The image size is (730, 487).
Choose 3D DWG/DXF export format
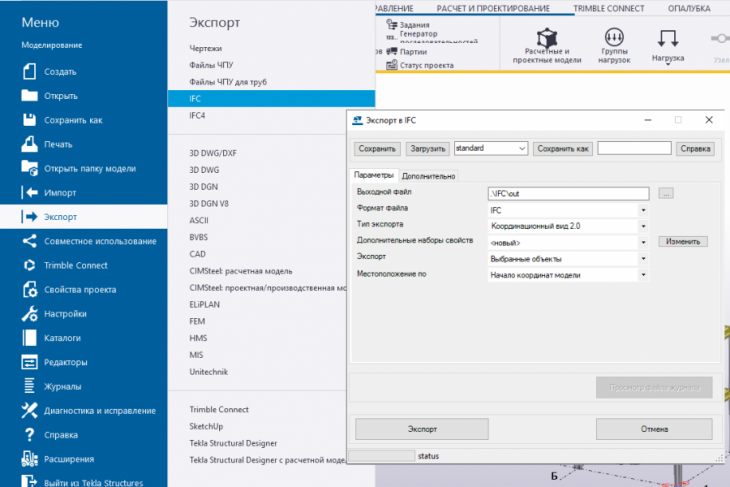pos(212,153)
